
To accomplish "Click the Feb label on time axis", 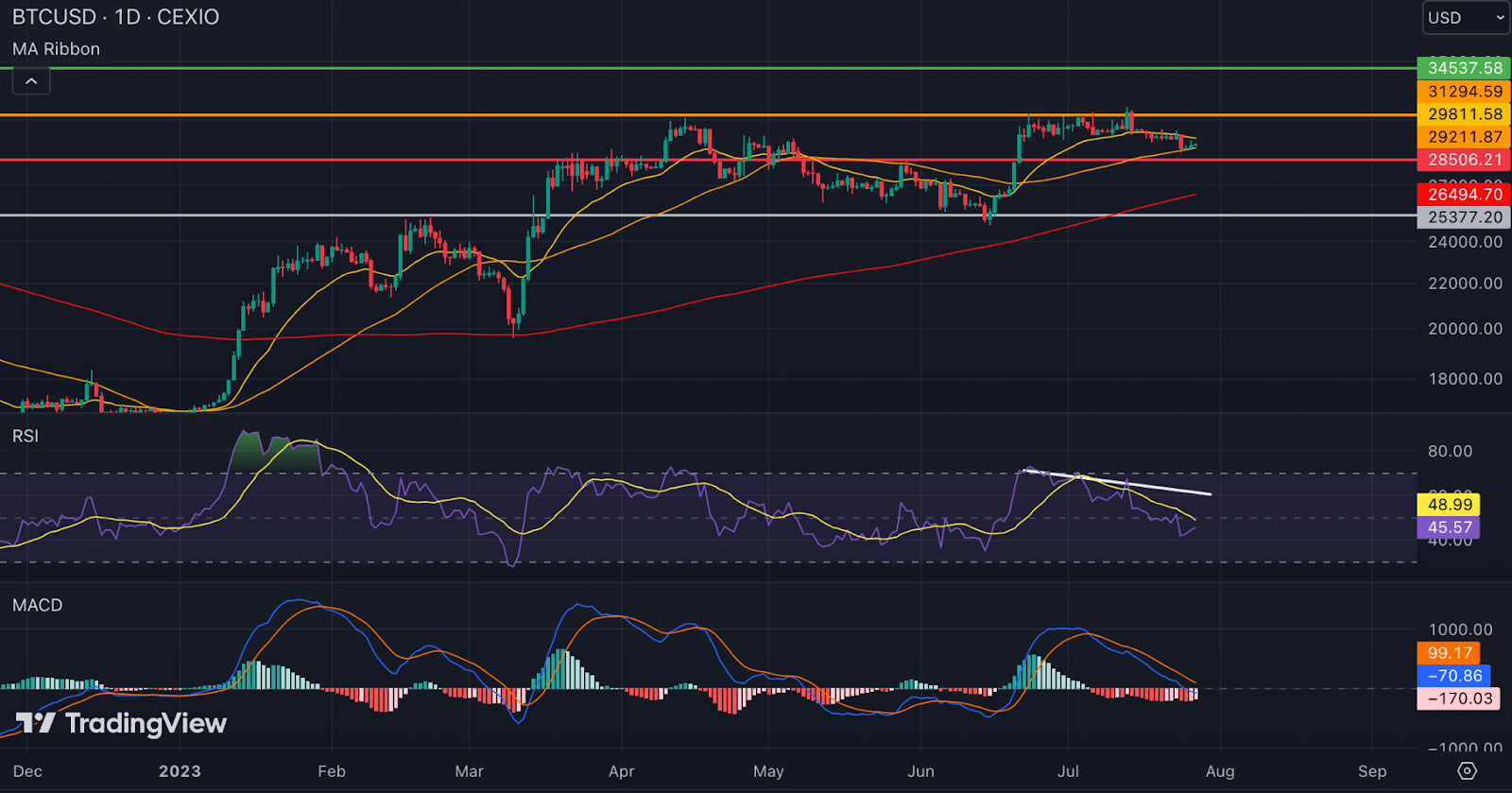I will (332, 771).
